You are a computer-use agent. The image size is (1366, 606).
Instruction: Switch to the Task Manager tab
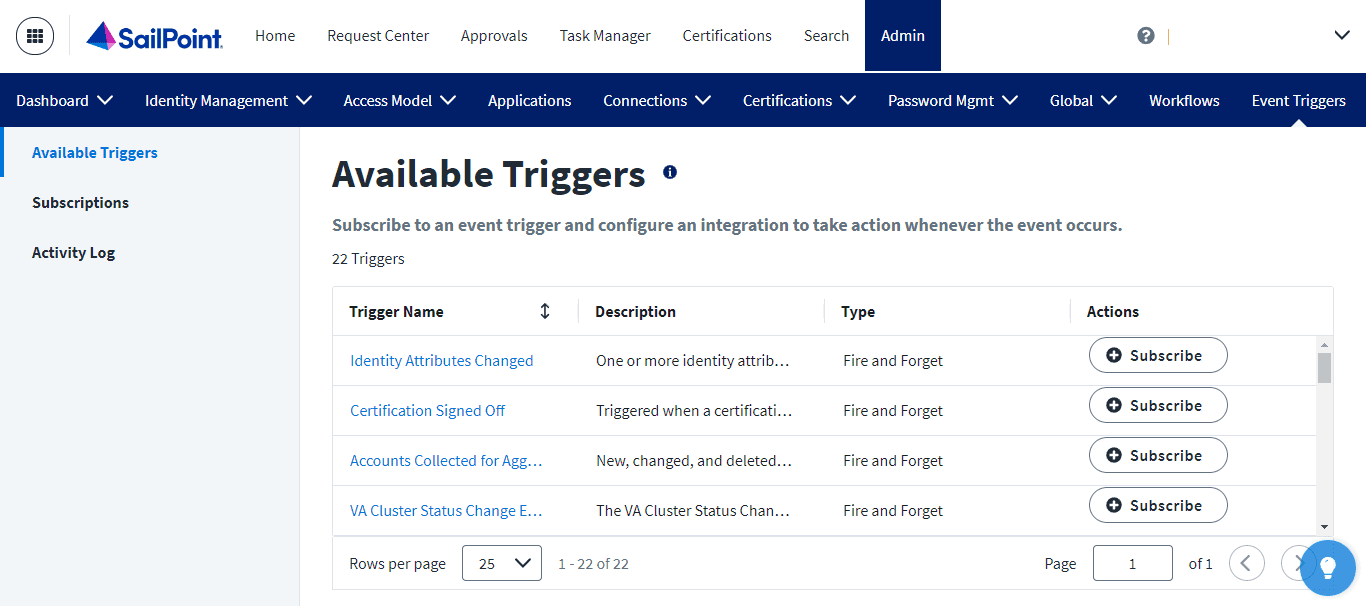pyautogui.click(x=604, y=35)
